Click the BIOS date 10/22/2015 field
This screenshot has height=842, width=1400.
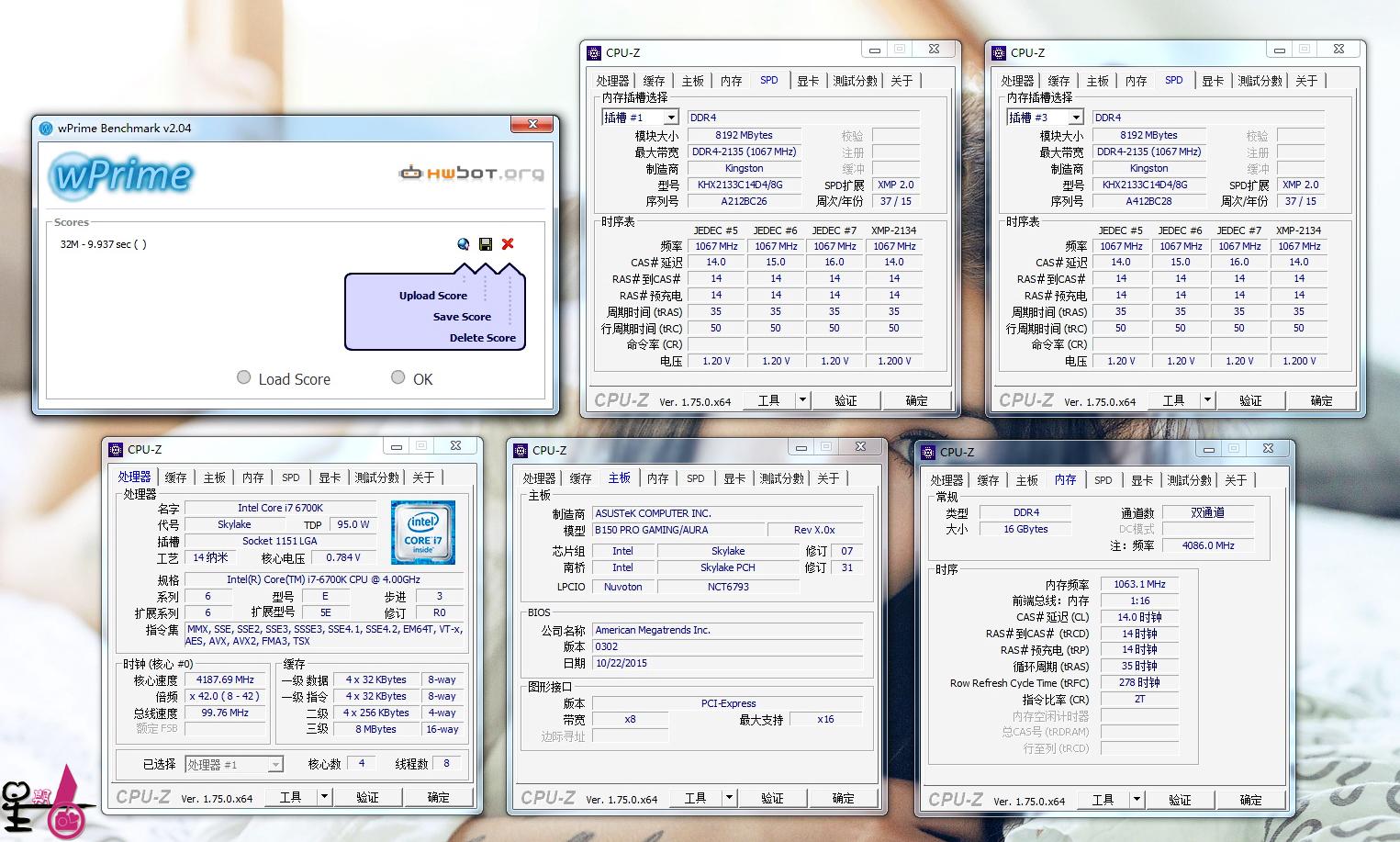(727, 663)
